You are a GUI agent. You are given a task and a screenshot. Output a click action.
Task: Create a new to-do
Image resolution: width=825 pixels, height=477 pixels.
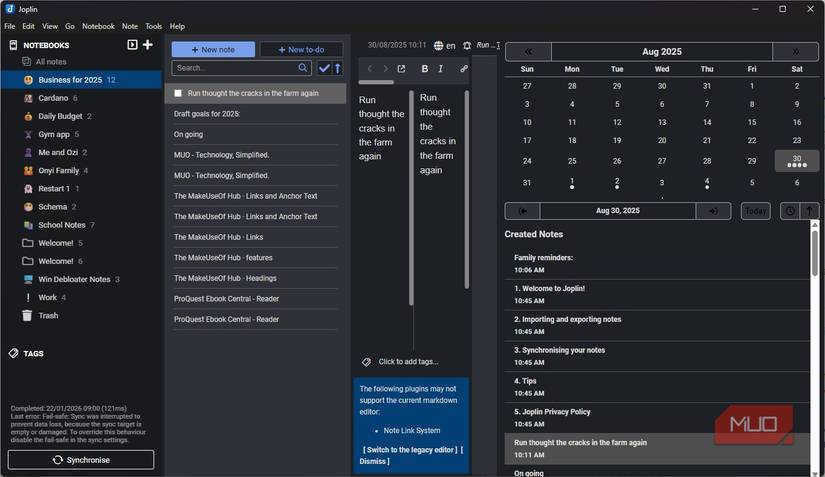301,49
